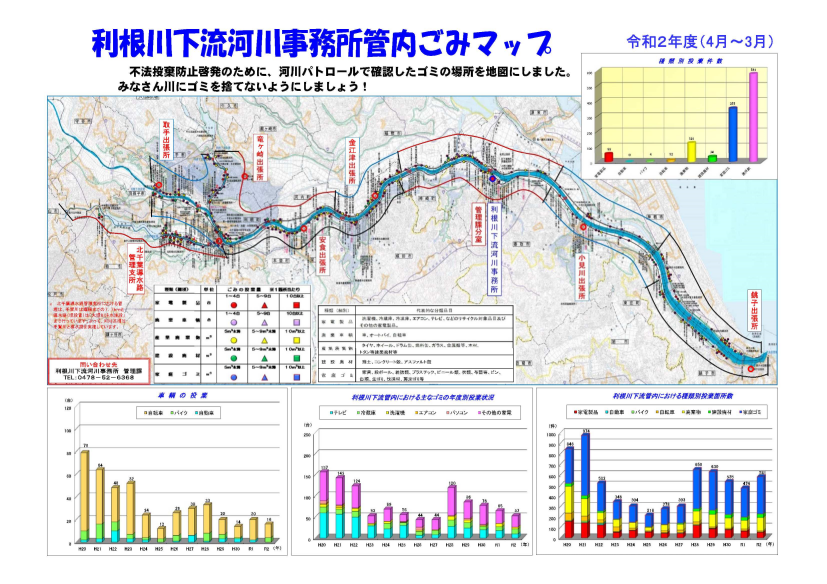Image resolution: width=827 pixels, height=584 pixels.
Task: Select the purple triangle 廃棄車輌 legend symbol
Action: [265, 322]
